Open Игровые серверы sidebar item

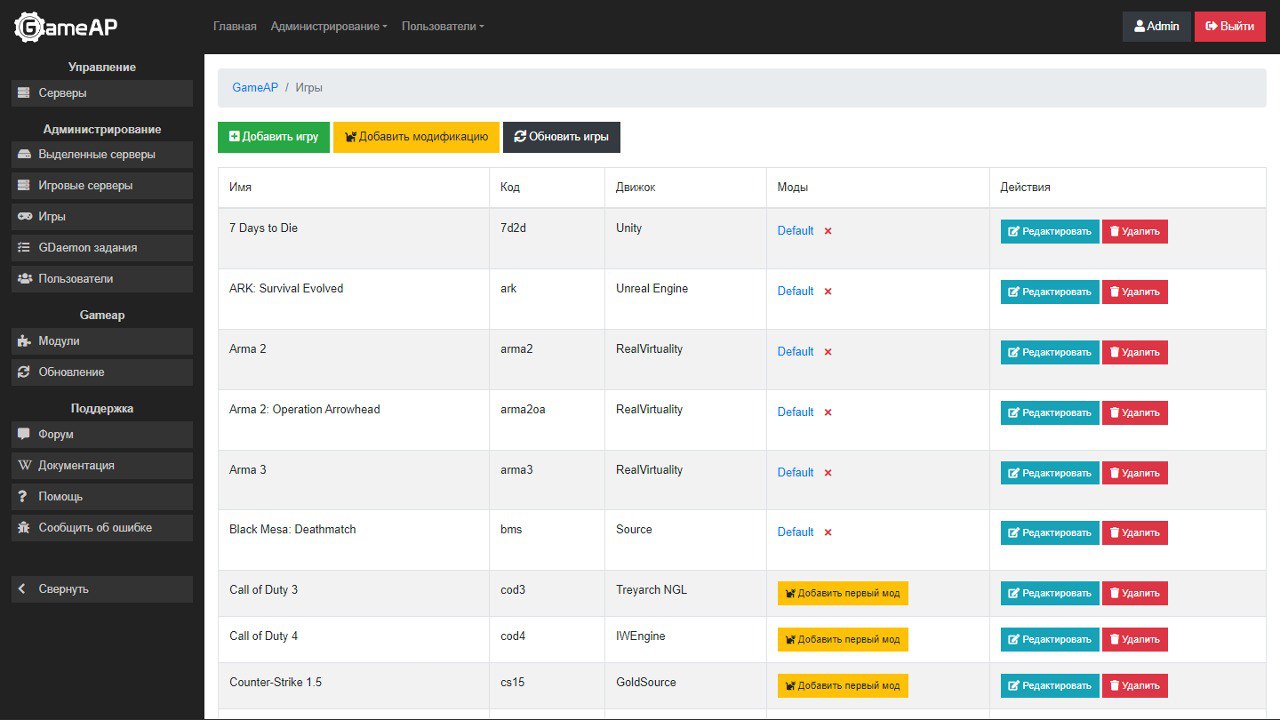[x=102, y=186]
